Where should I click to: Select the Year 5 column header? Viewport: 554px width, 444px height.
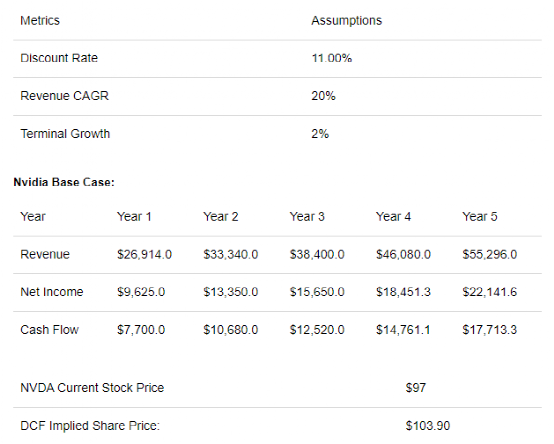coord(480,217)
